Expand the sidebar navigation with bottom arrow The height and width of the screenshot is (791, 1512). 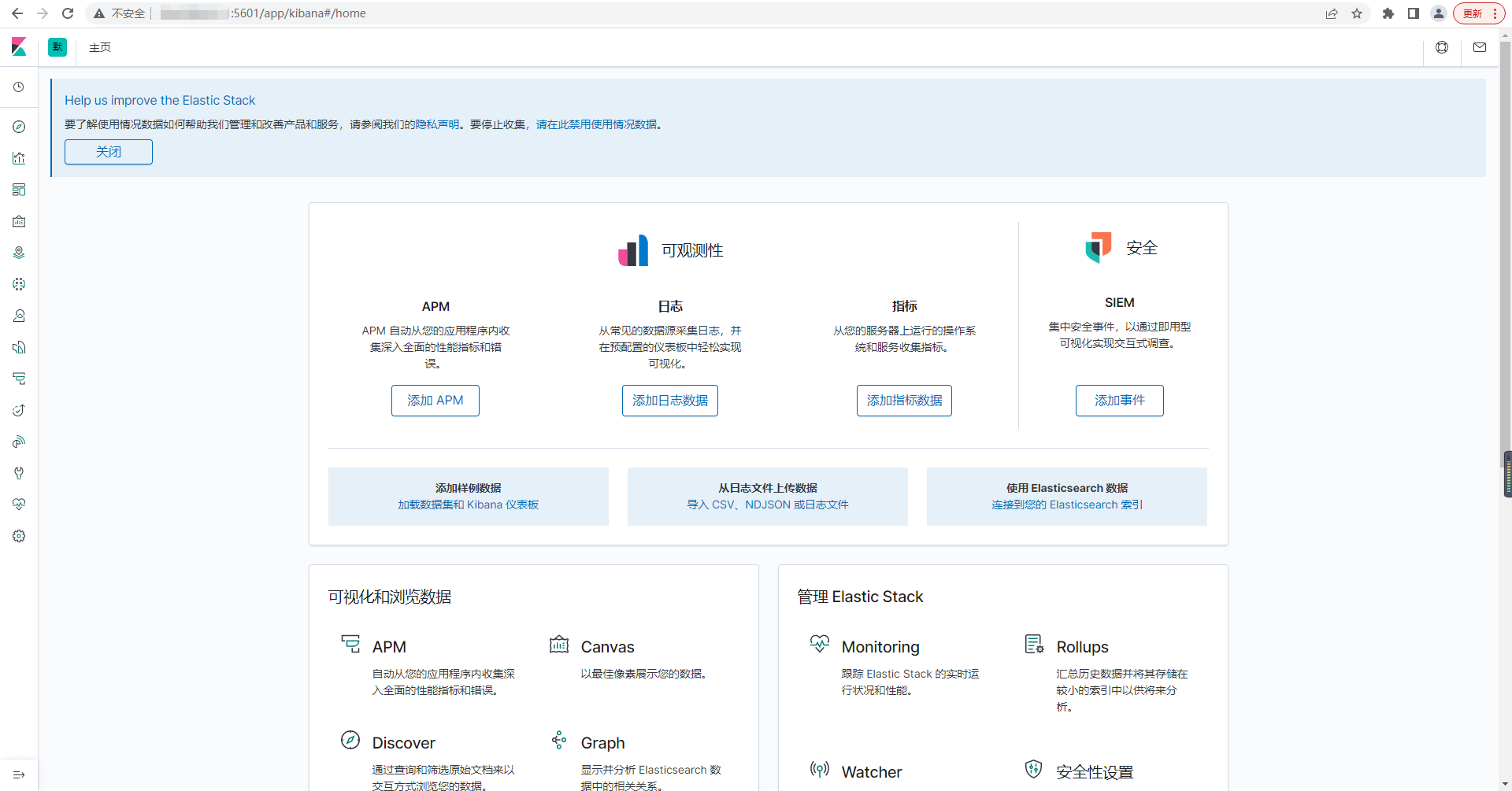pyautogui.click(x=19, y=775)
